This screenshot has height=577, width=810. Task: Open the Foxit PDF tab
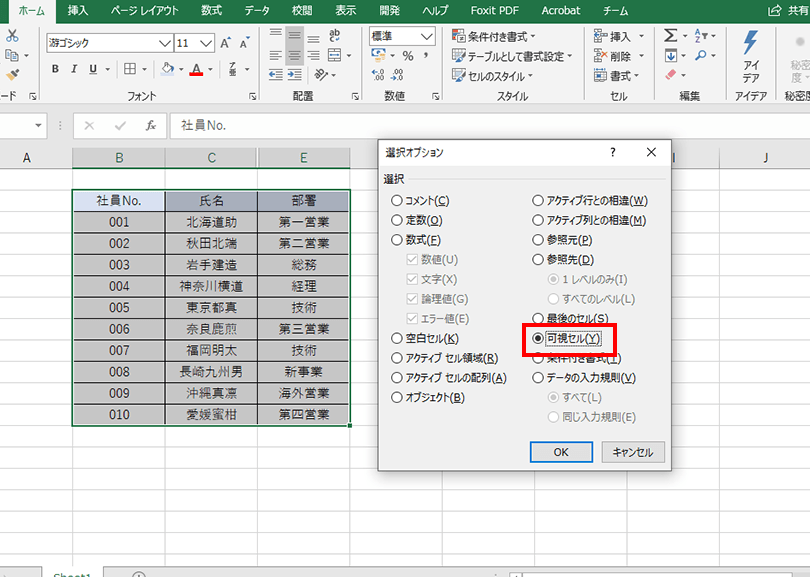(494, 10)
